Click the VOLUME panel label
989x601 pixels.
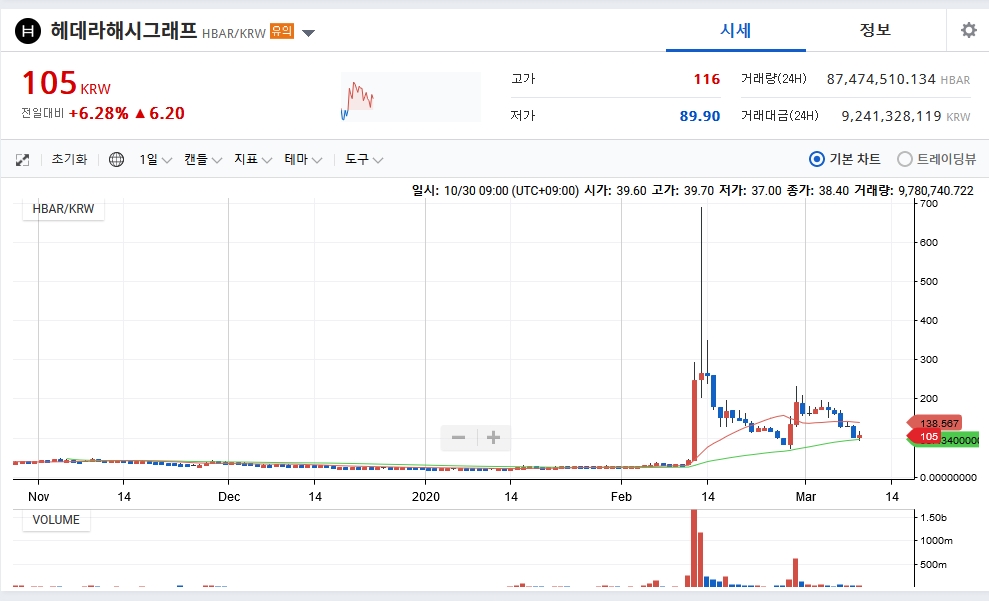pyautogui.click(x=56, y=520)
